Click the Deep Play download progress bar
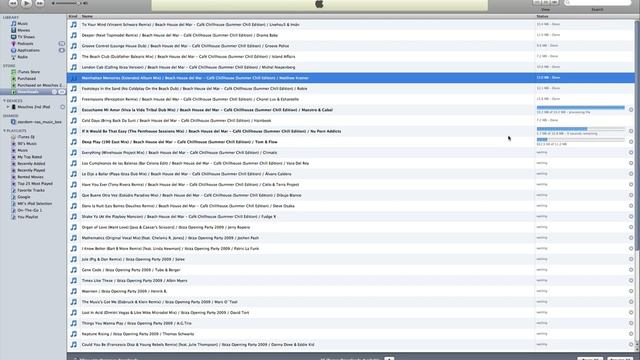The width and height of the screenshot is (640, 360). coord(580,140)
